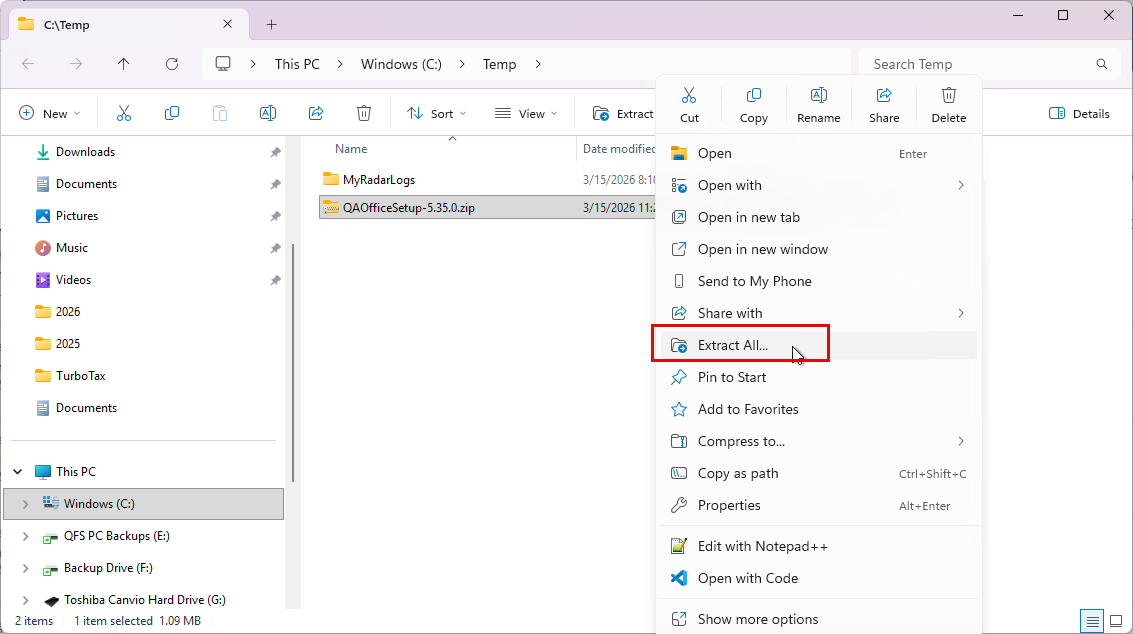Click the Cut icon in context menu
This screenshot has width=1133, height=634.
point(689,103)
